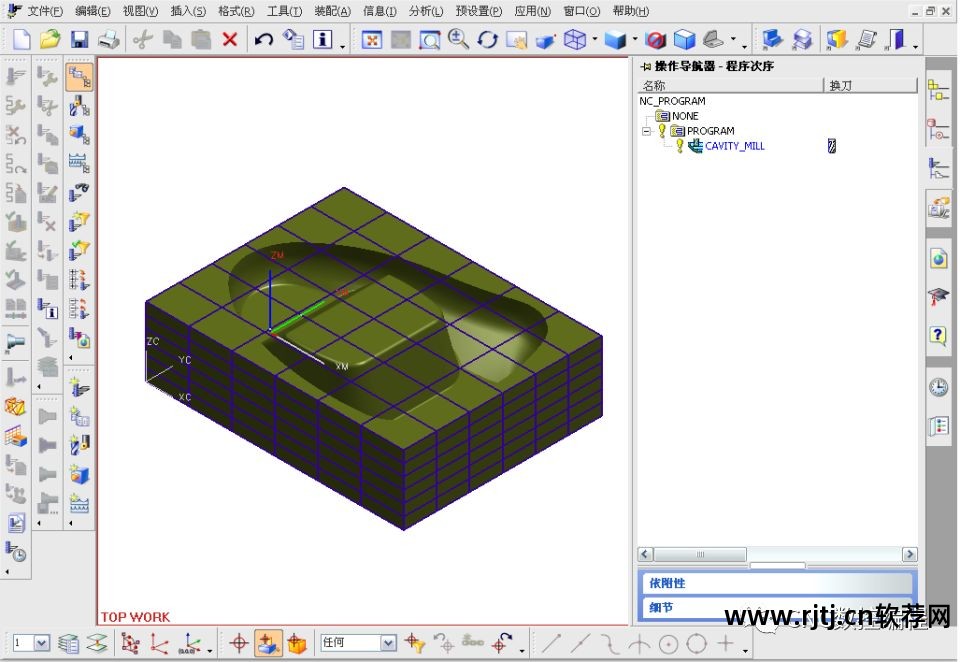Click the NC_PROGRAM root node
960x662 pixels.
click(672, 101)
